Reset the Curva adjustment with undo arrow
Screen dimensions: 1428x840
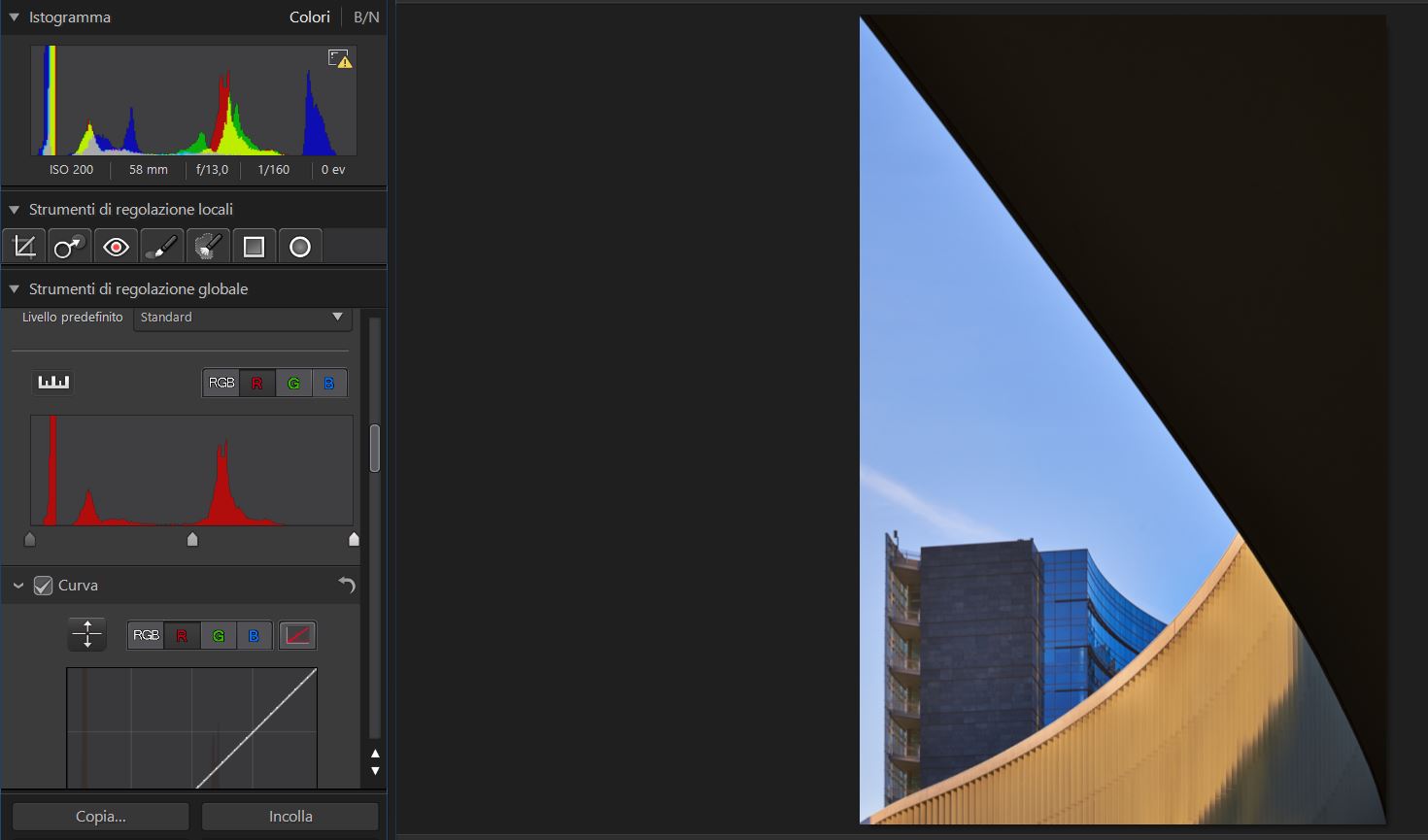click(347, 585)
